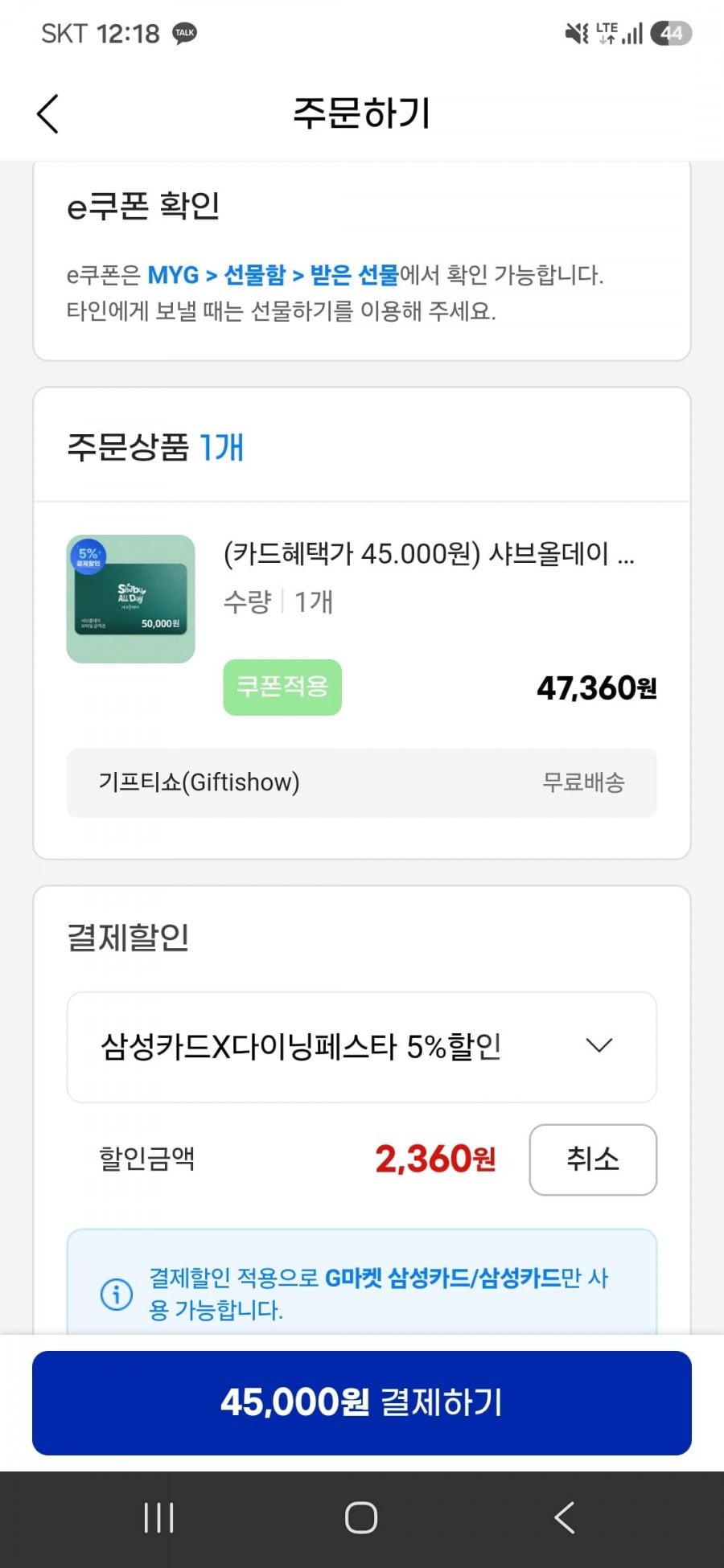Screen dimensions: 724x1568
Task: Tap the green 쿠폰적용 button
Action: (282, 688)
